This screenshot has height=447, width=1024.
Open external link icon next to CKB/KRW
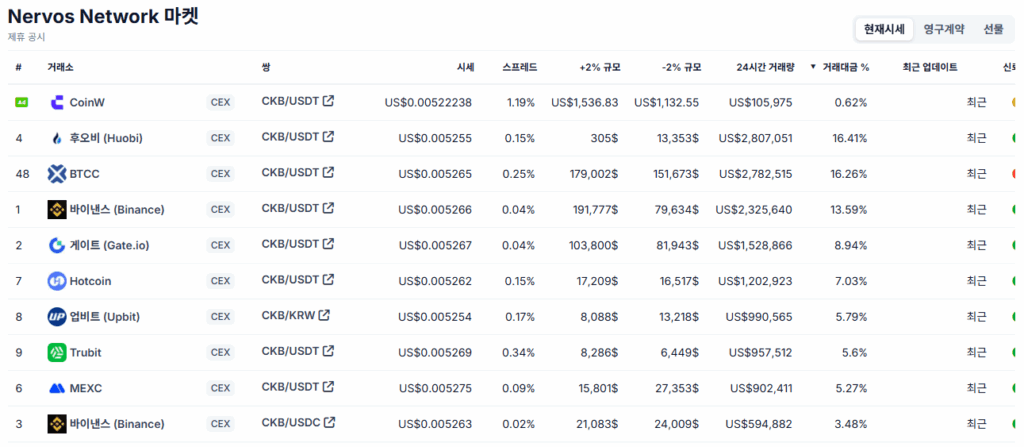[x=324, y=315]
